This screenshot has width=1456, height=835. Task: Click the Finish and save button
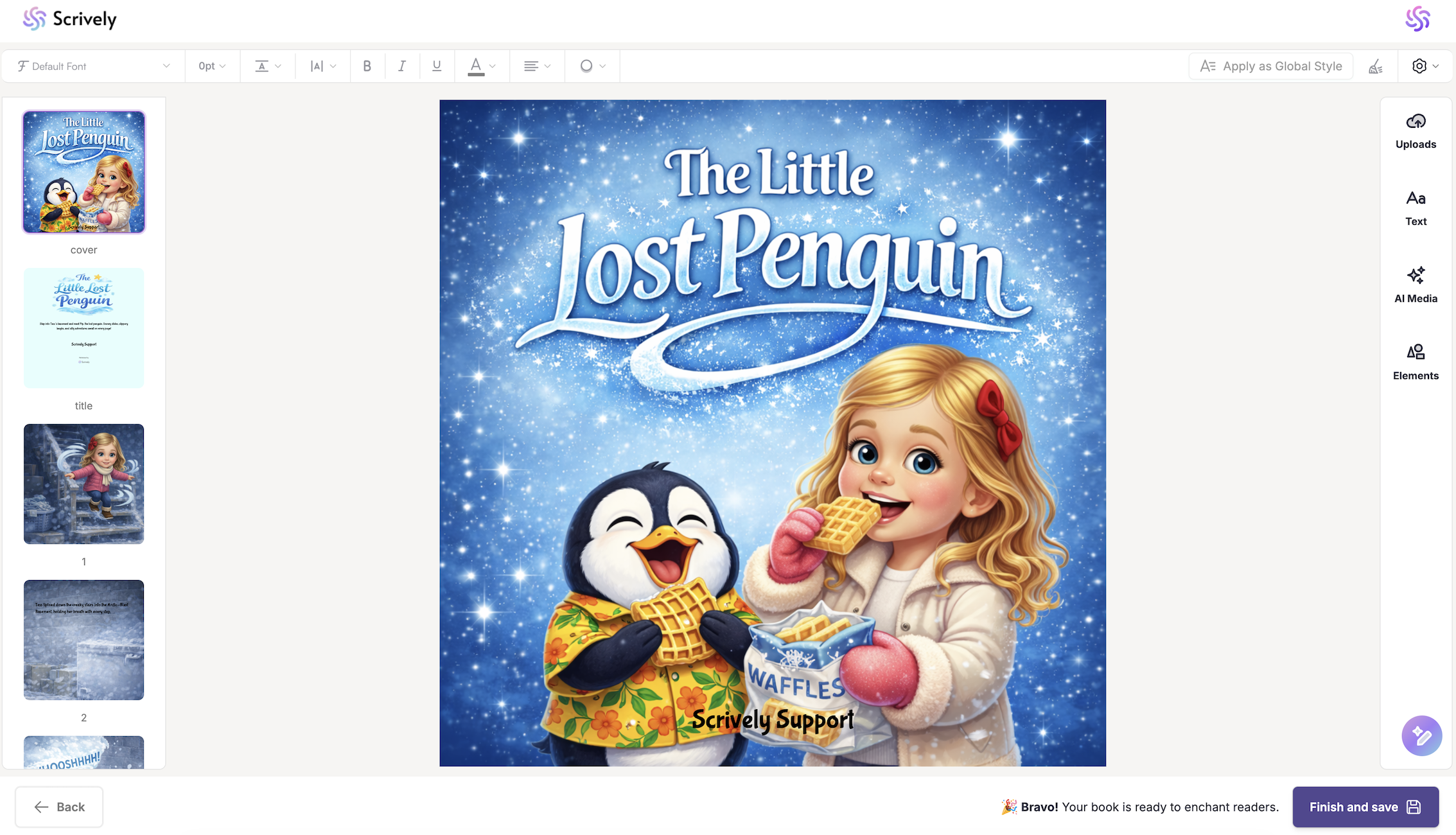[1365, 807]
